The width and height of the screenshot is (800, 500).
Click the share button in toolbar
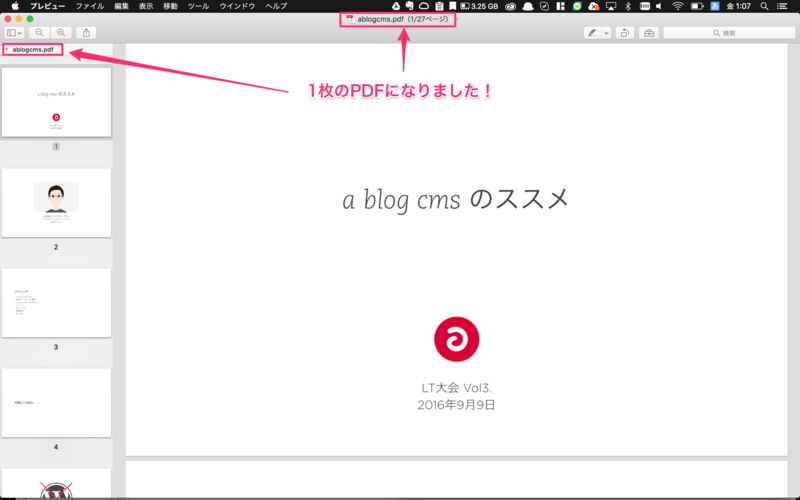tap(86, 33)
